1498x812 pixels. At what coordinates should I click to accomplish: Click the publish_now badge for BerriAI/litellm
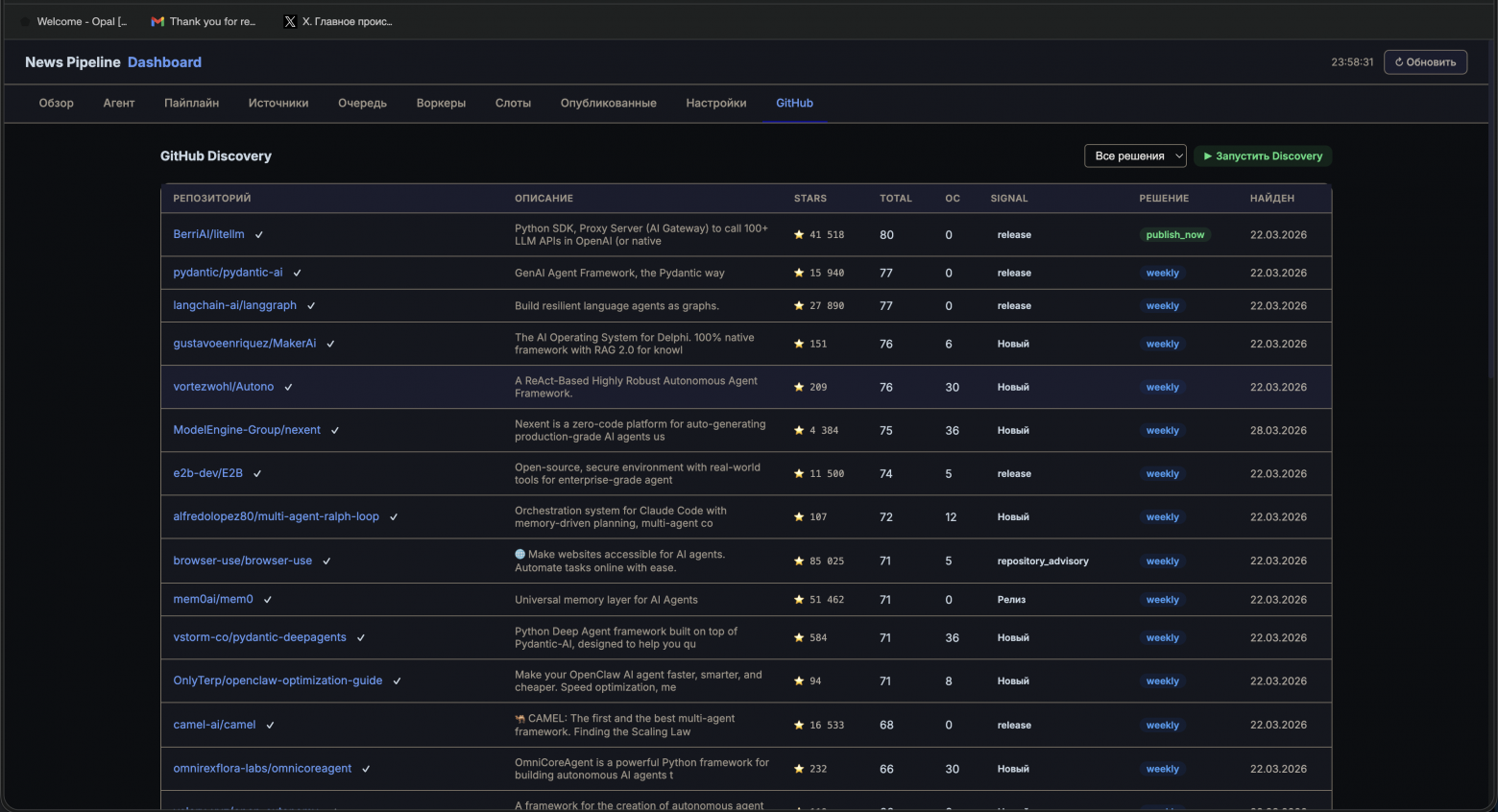coord(1174,234)
